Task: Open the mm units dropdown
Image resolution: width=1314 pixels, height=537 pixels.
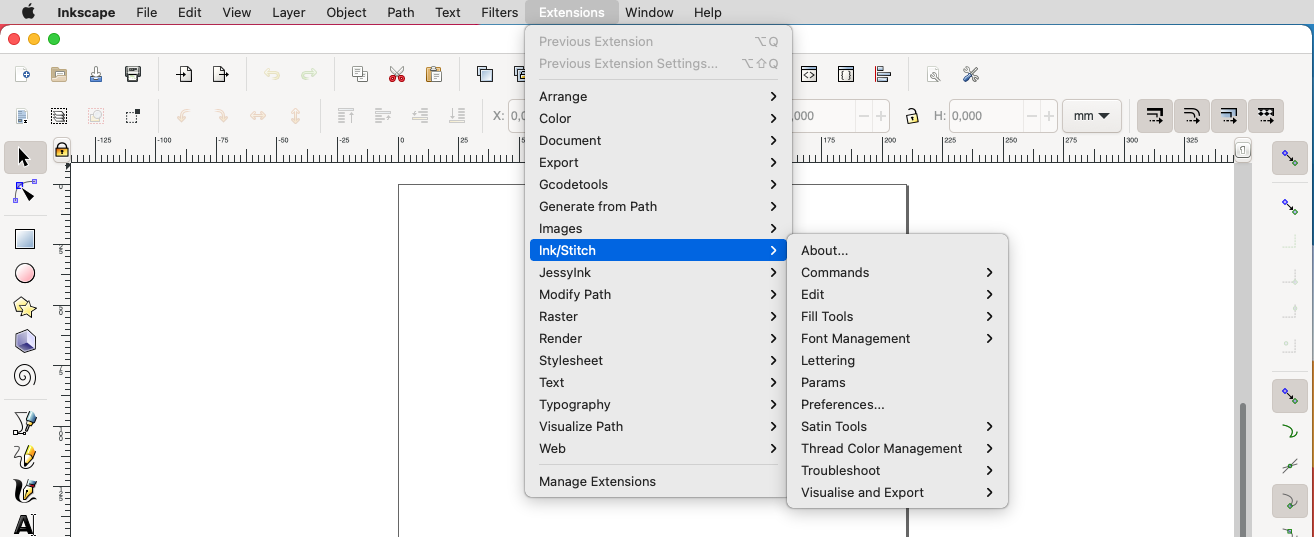Action: point(1091,116)
